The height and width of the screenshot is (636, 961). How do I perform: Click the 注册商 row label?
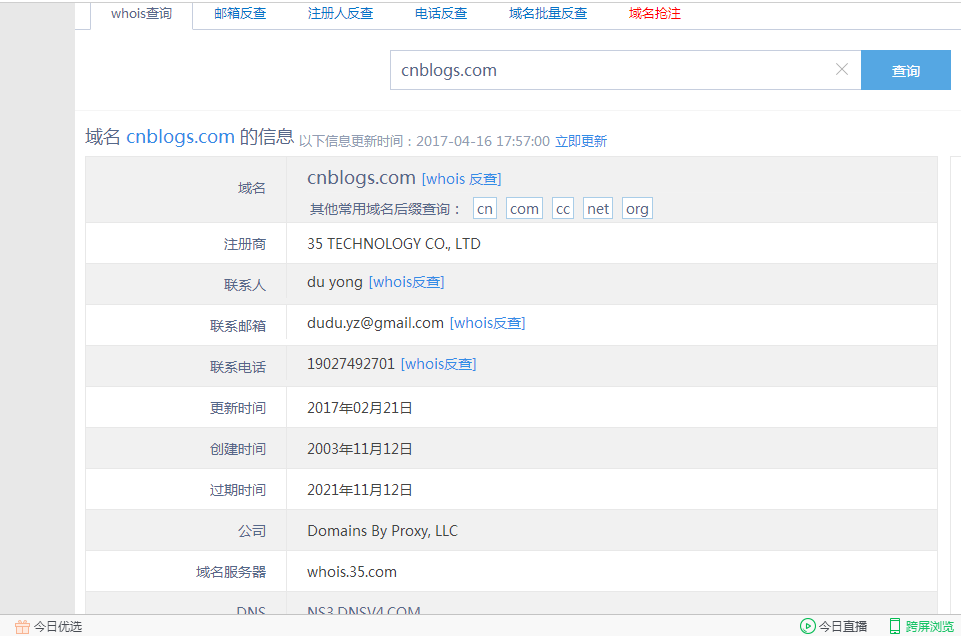pyautogui.click(x=245, y=244)
